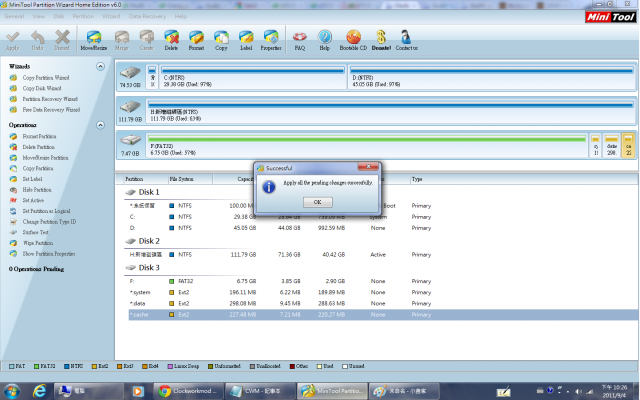This screenshot has width=640, height=400.
Task: Click the Create partition toolbar icon
Action: [x=147, y=40]
